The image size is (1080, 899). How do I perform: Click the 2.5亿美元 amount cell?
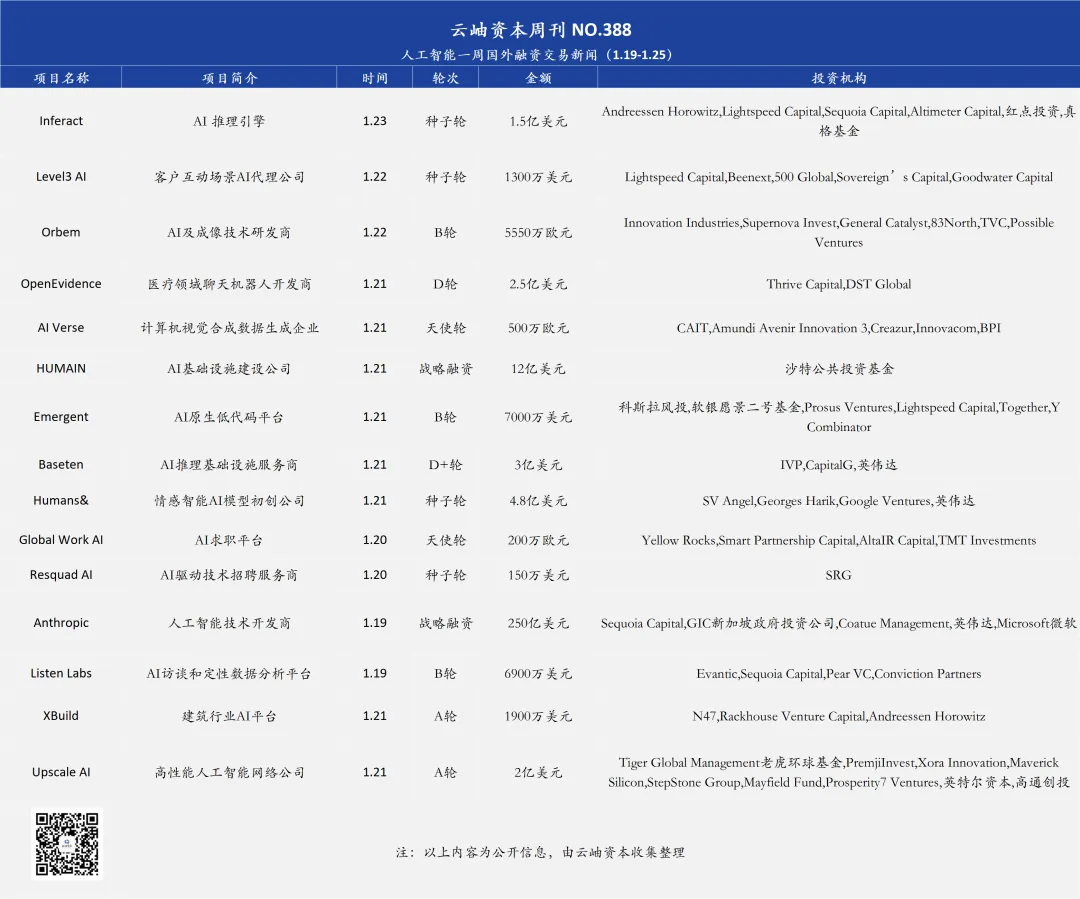tap(538, 284)
